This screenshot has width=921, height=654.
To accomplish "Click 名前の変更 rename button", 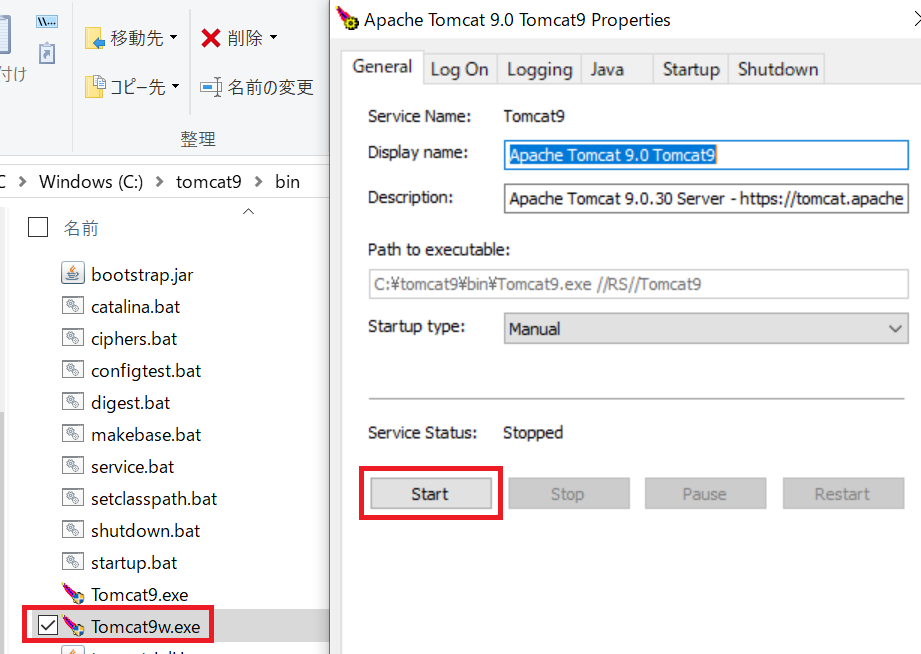I will click(x=257, y=87).
